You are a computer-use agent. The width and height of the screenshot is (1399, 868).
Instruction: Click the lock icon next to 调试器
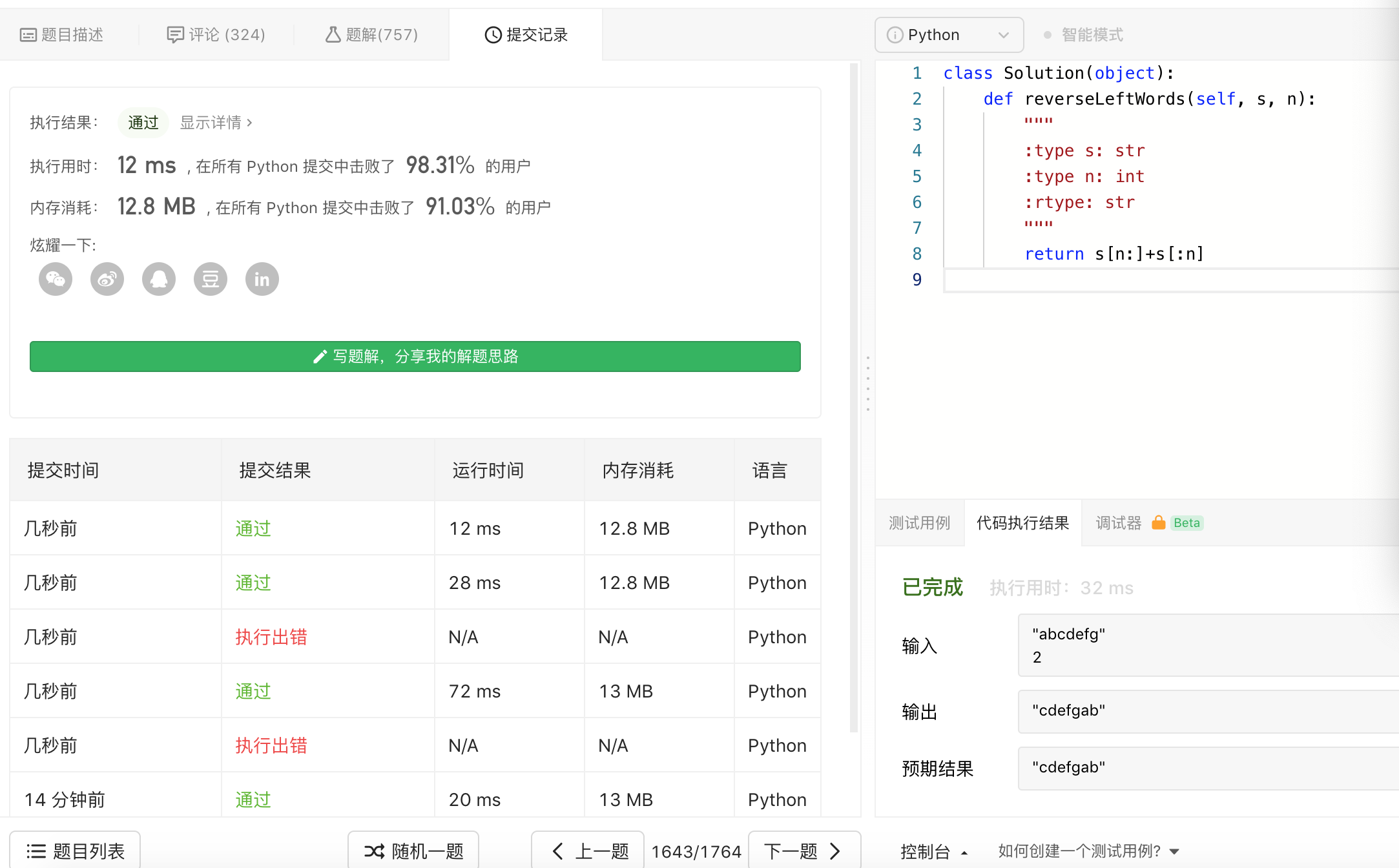[x=1159, y=522]
